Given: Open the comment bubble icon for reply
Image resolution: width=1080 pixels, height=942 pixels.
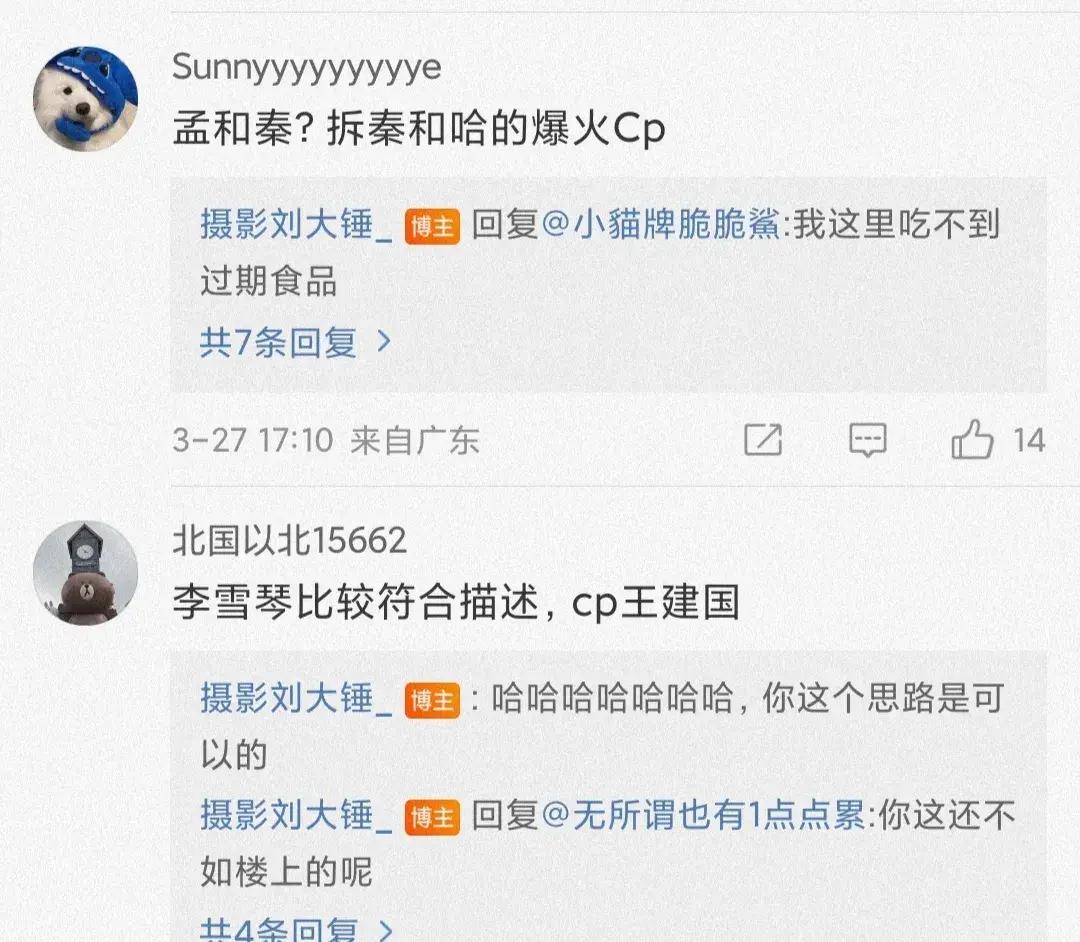Looking at the screenshot, I should click(868, 440).
